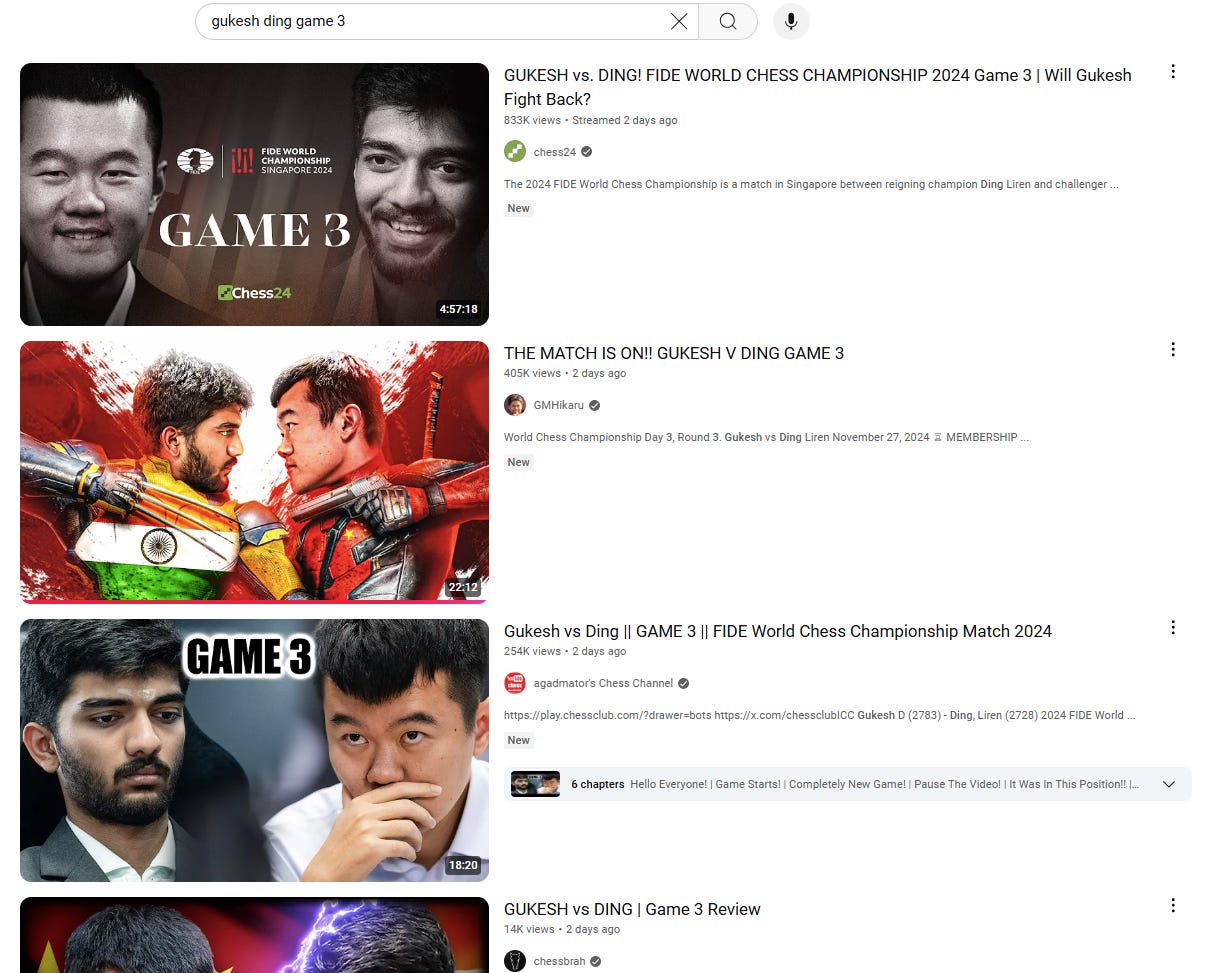Click the chessbrah verified checkmark badge
Viewport: 1205px width, 973px height.
tap(596, 961)
